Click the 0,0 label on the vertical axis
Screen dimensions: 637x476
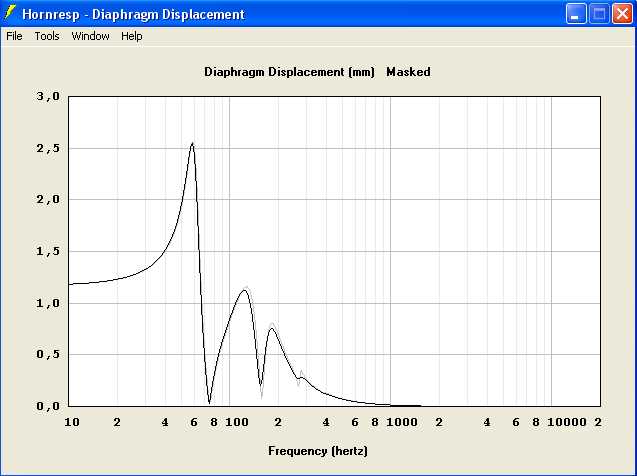coord(48,407)
